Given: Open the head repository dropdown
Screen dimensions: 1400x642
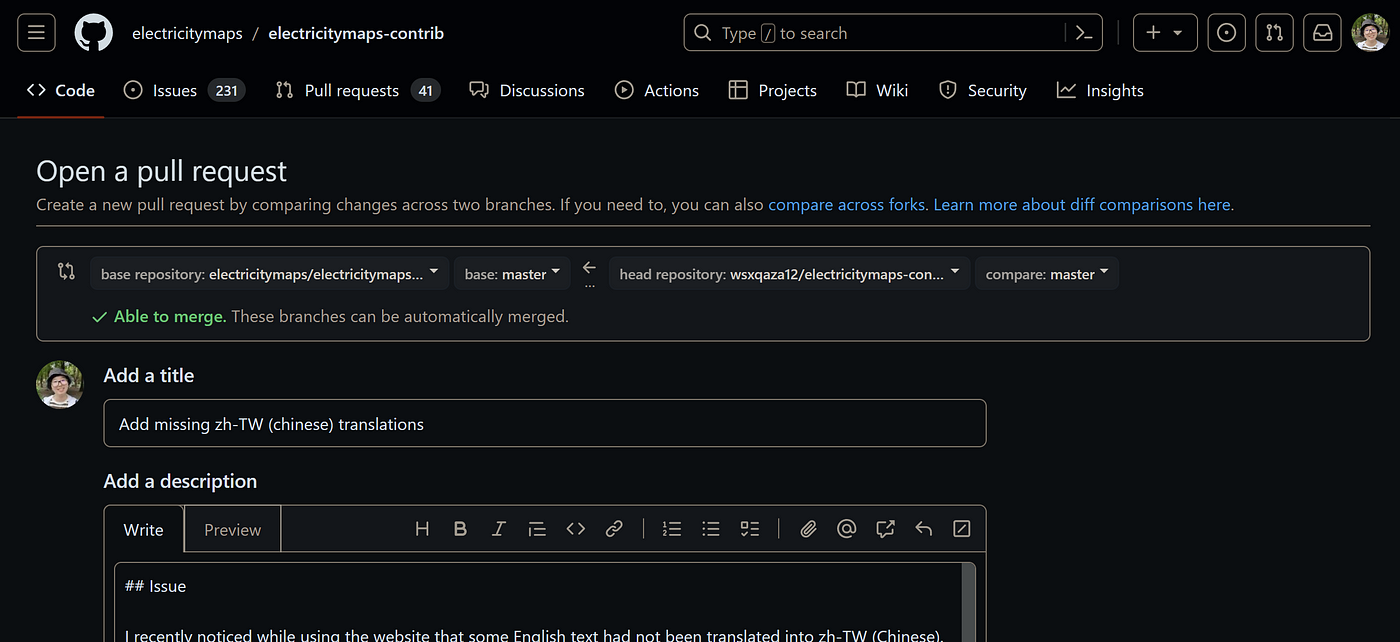Looking at the screenshot, I should click(x=789, y=274).
